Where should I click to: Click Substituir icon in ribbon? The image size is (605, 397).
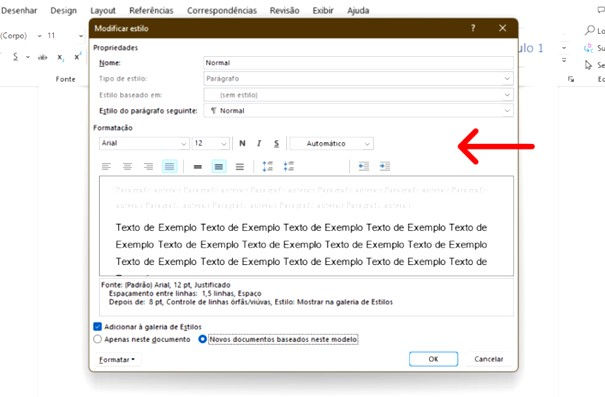(x=588, y=48)
